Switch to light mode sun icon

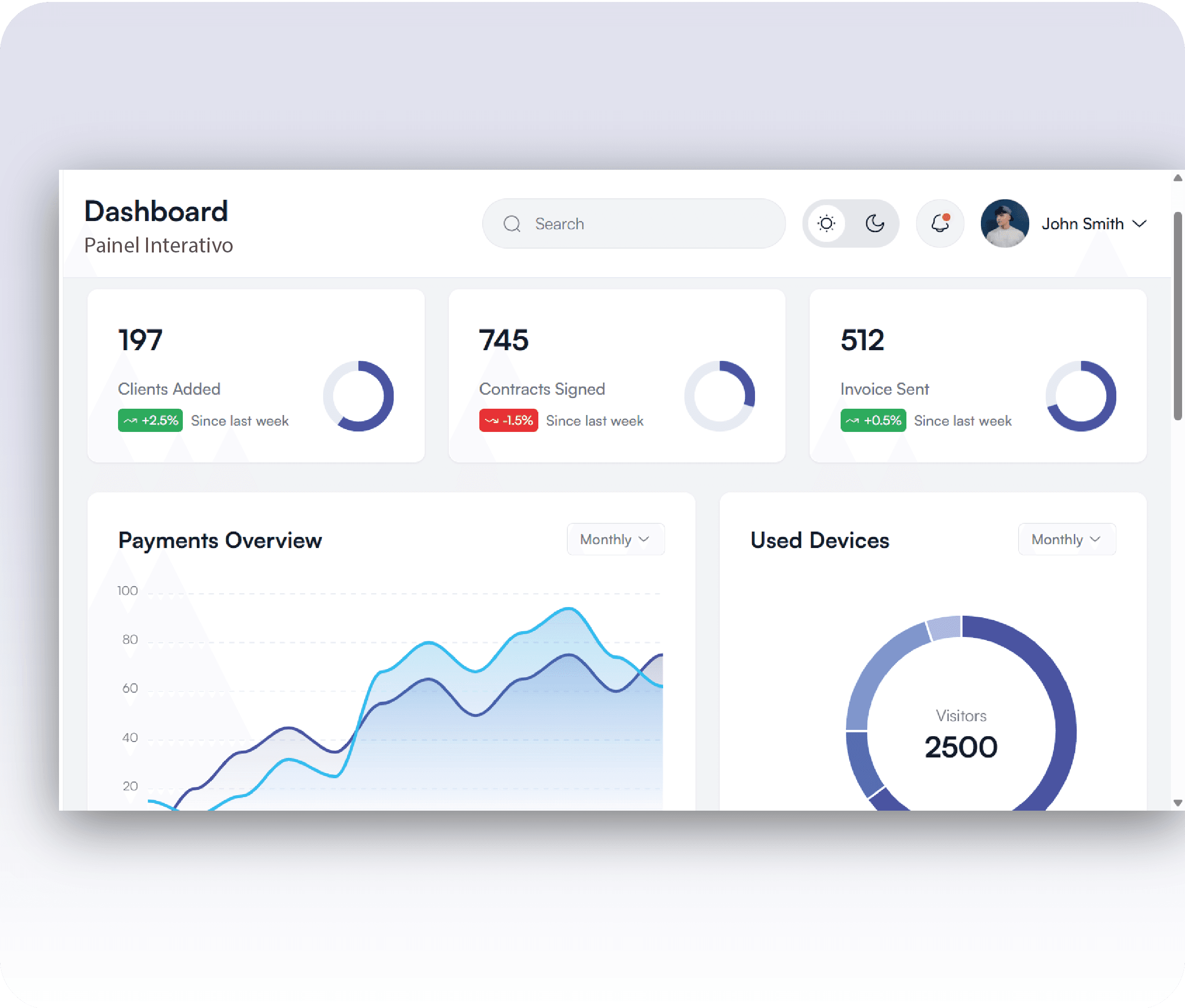826,223
